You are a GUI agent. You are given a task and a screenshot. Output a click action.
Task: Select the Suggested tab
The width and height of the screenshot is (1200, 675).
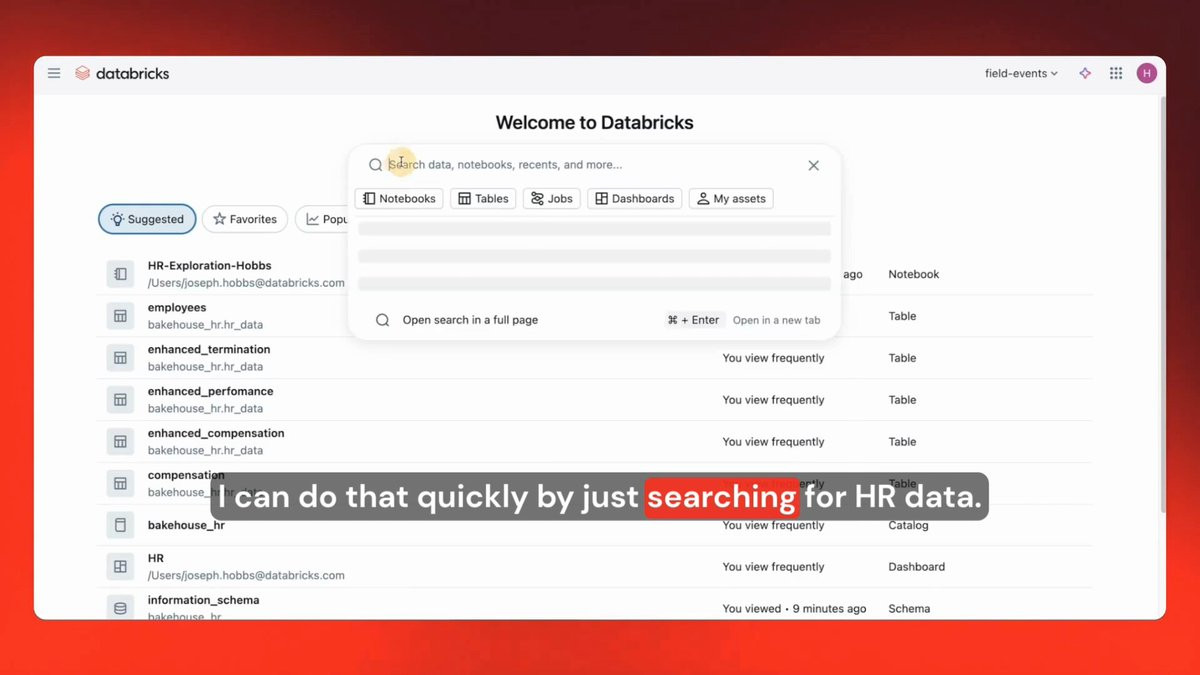click(x=147, y=219)
